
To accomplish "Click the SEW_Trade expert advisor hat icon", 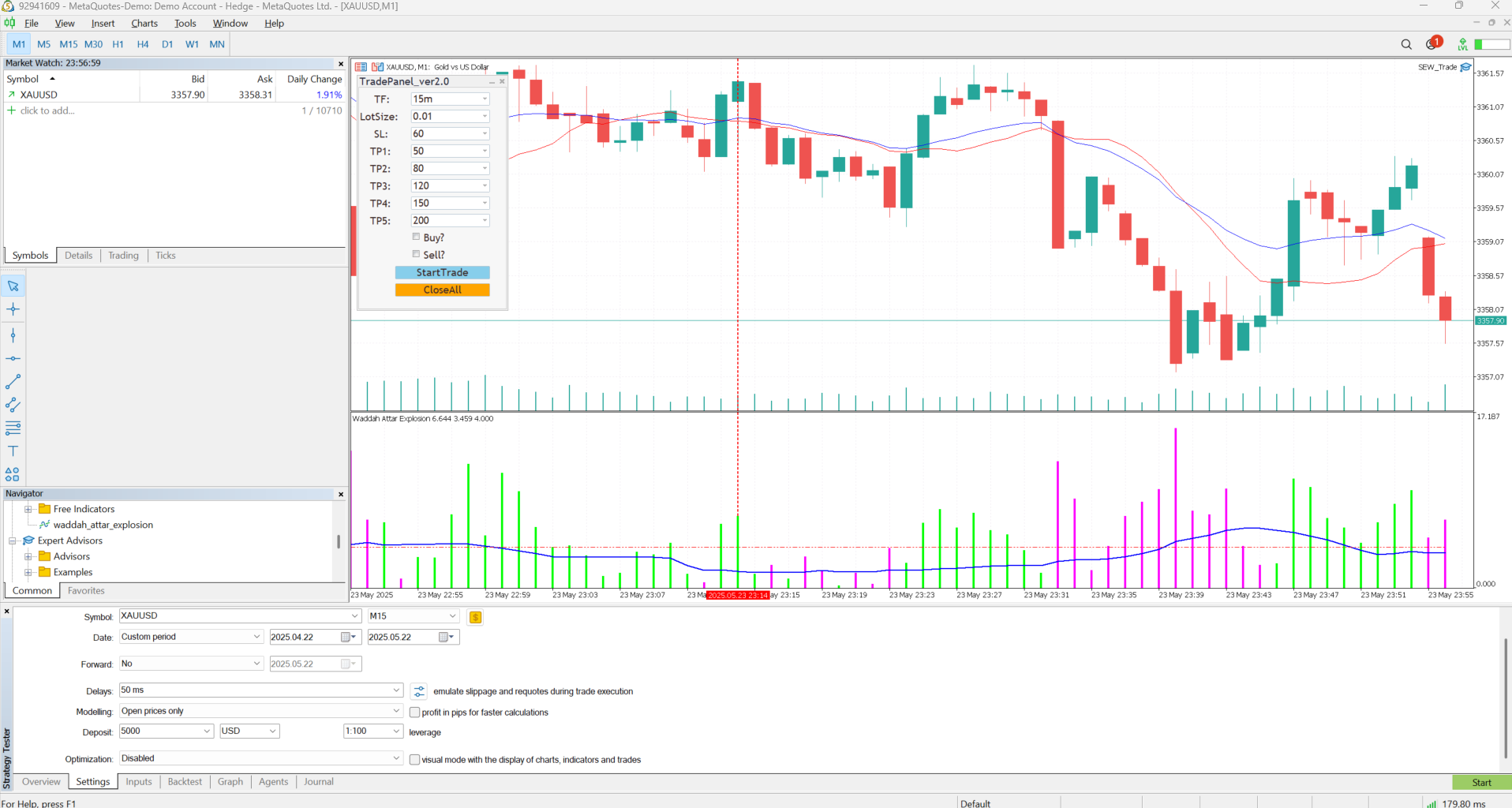I will tap(1465, 67).
